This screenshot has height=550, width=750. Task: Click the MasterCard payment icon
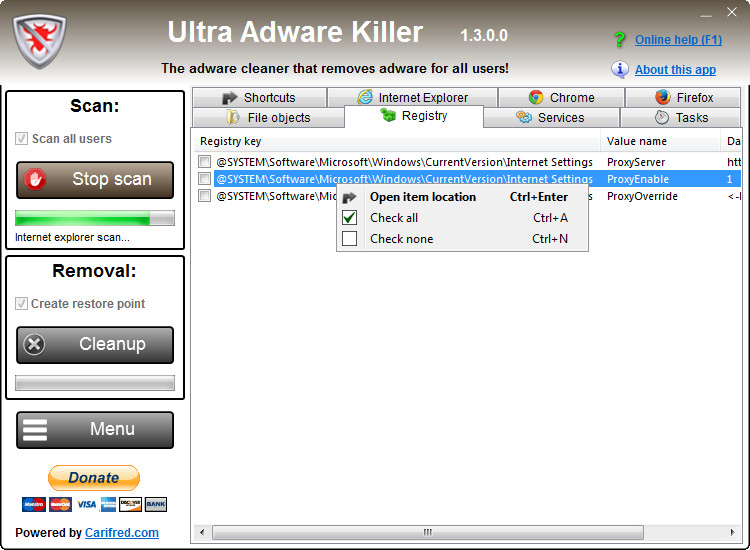(60, 505)
